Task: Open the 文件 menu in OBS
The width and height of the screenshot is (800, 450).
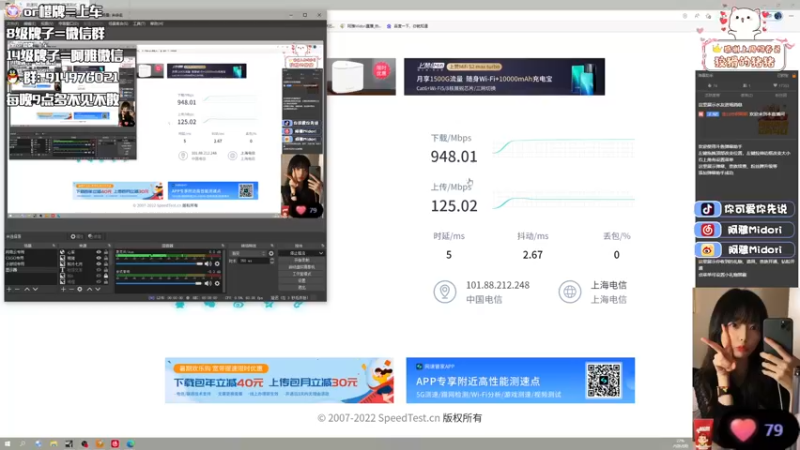Action: (x=11, y=24)
